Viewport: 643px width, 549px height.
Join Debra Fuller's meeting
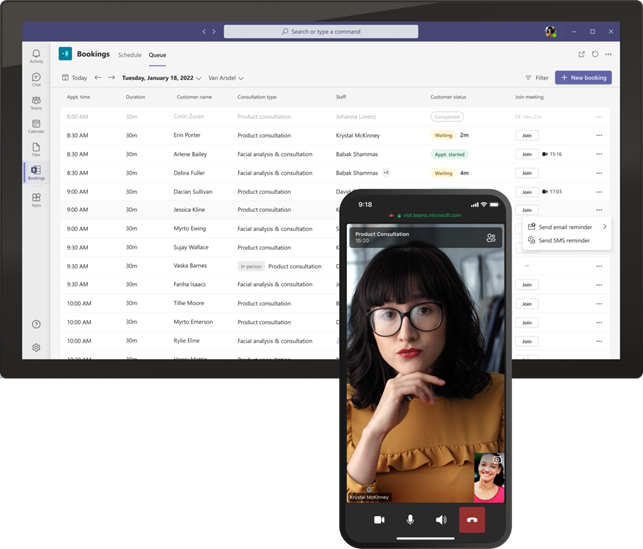pyautogui.click(x=527, y=173)
